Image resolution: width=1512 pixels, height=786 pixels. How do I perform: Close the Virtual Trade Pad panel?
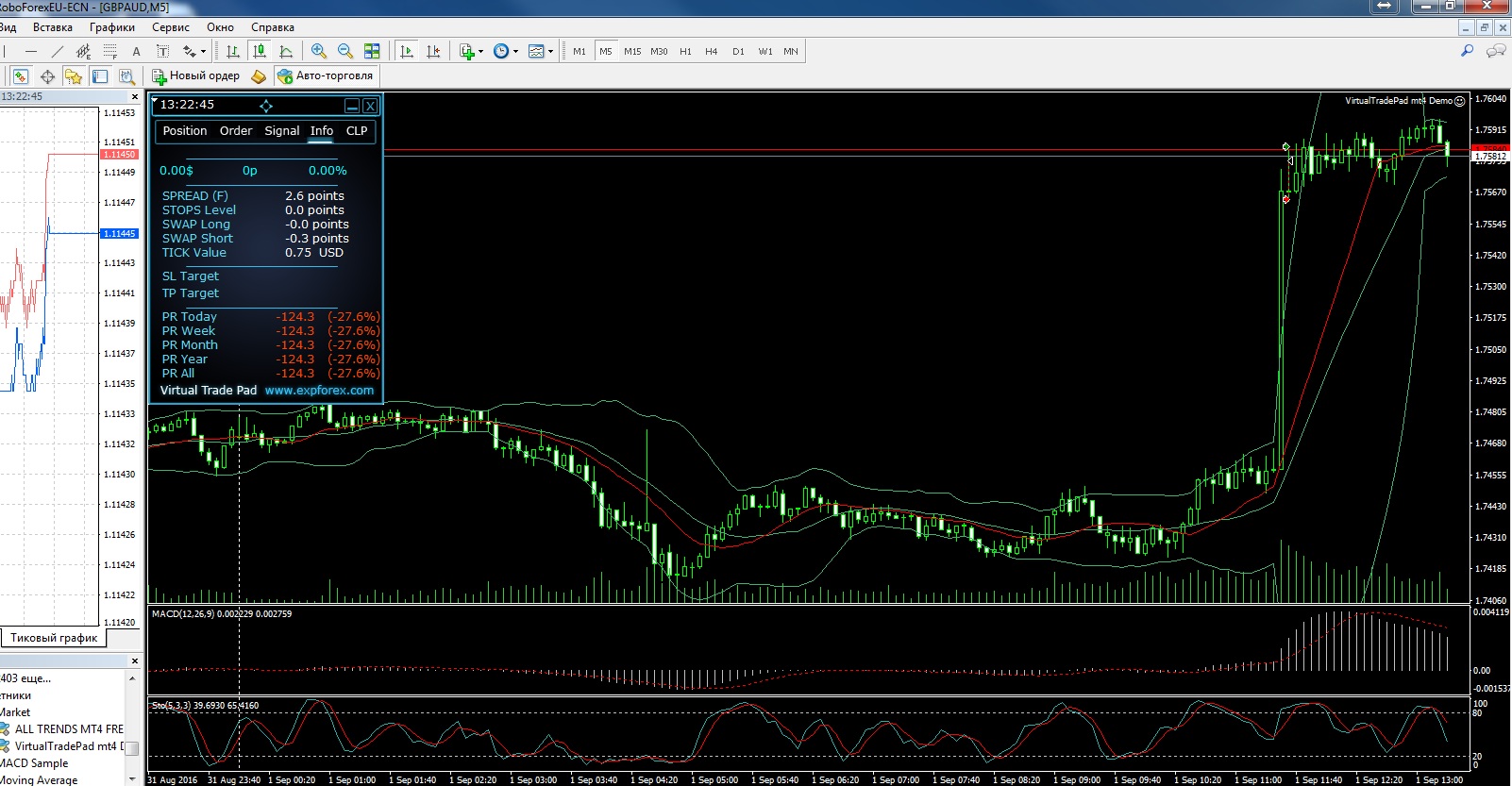[x=370, y=106]
